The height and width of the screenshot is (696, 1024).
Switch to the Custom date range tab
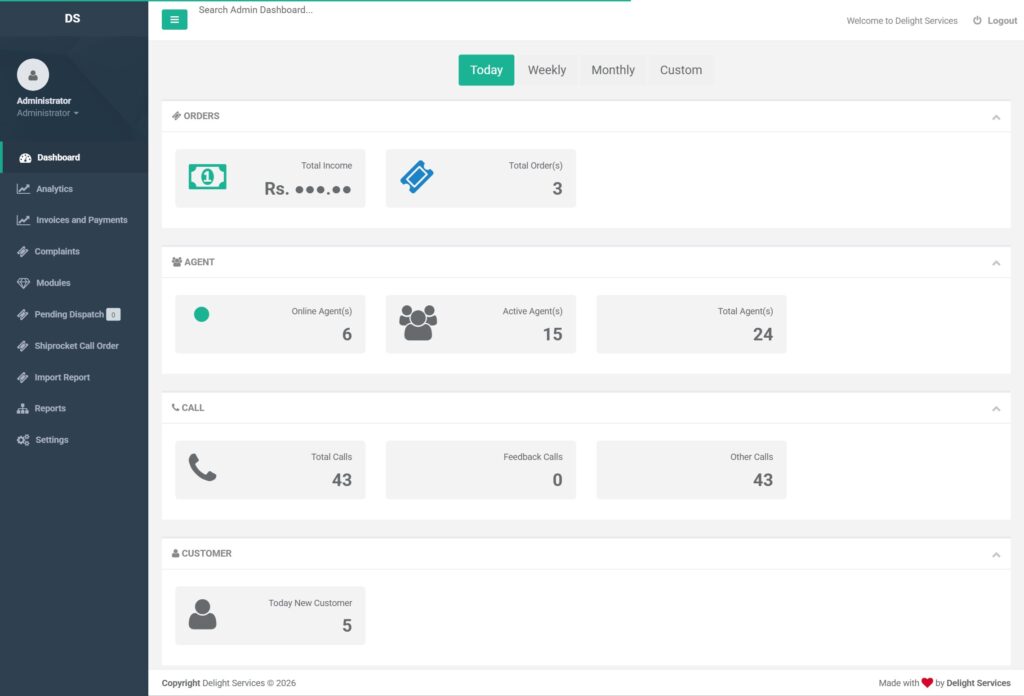(680, 70)
